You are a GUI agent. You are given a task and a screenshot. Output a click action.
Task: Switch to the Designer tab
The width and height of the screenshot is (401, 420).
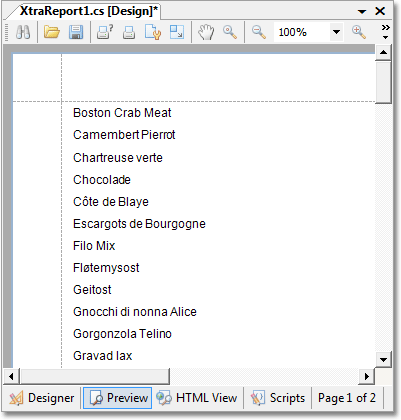(42, 398)
